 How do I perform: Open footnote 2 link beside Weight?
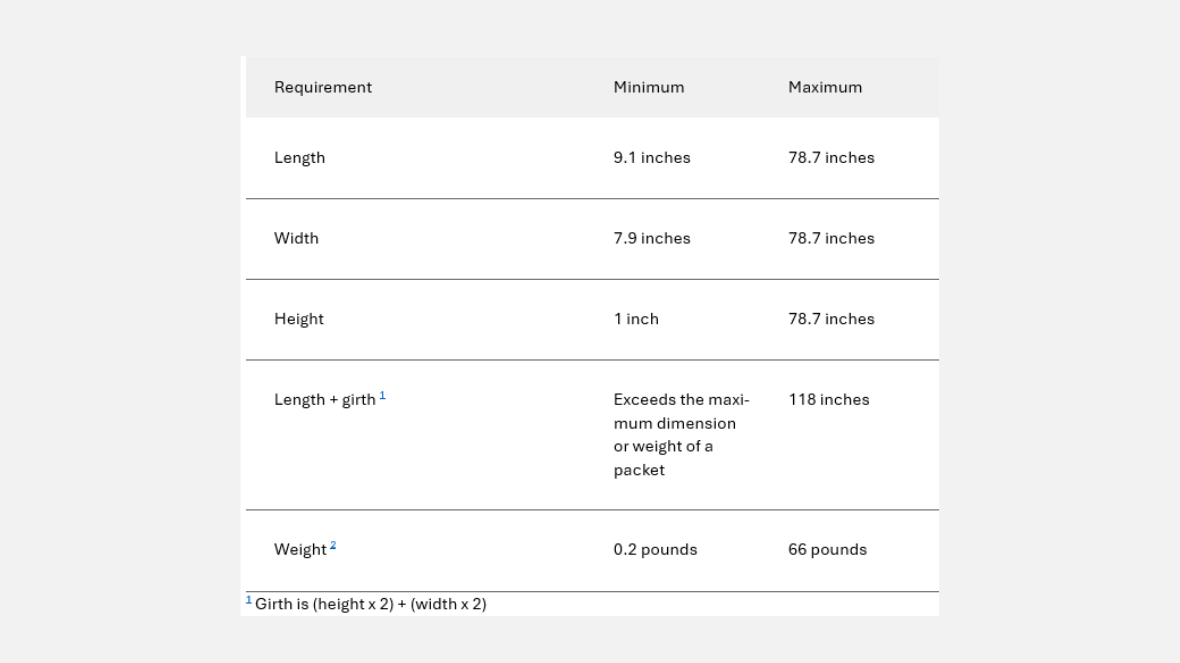coord(333,546)
